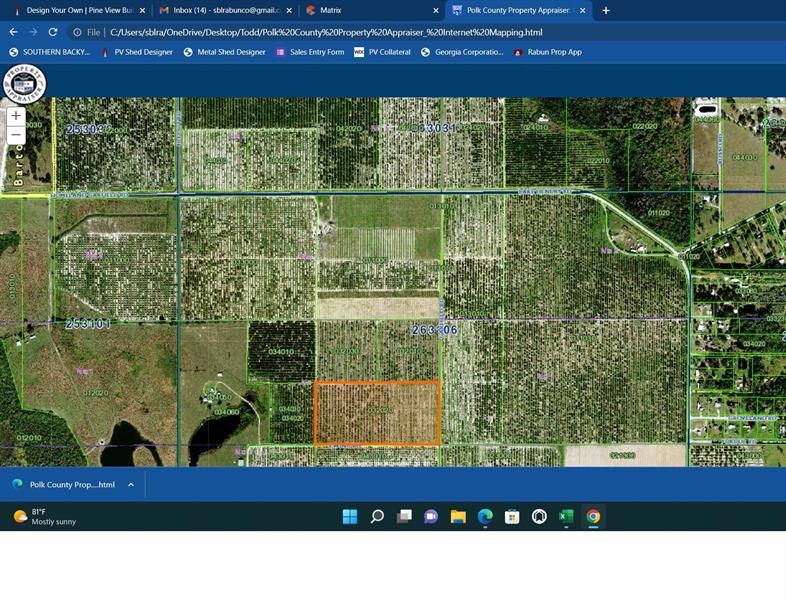
Task: Open the PV Shed Designer bookmark
Action: coord(137,52)
